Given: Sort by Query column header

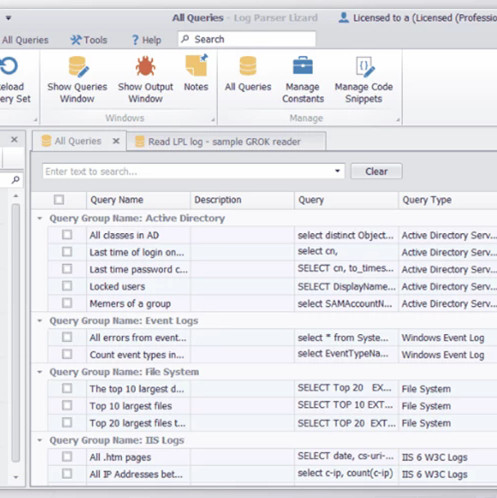Looking at the screenshot, I should point(346,200).
